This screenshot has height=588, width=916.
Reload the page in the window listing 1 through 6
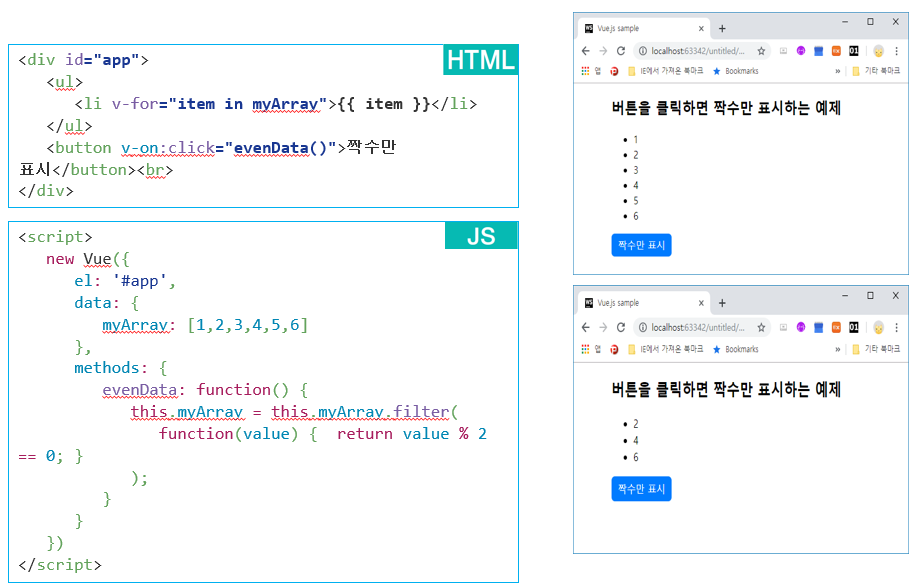click(x=620, y=51)
